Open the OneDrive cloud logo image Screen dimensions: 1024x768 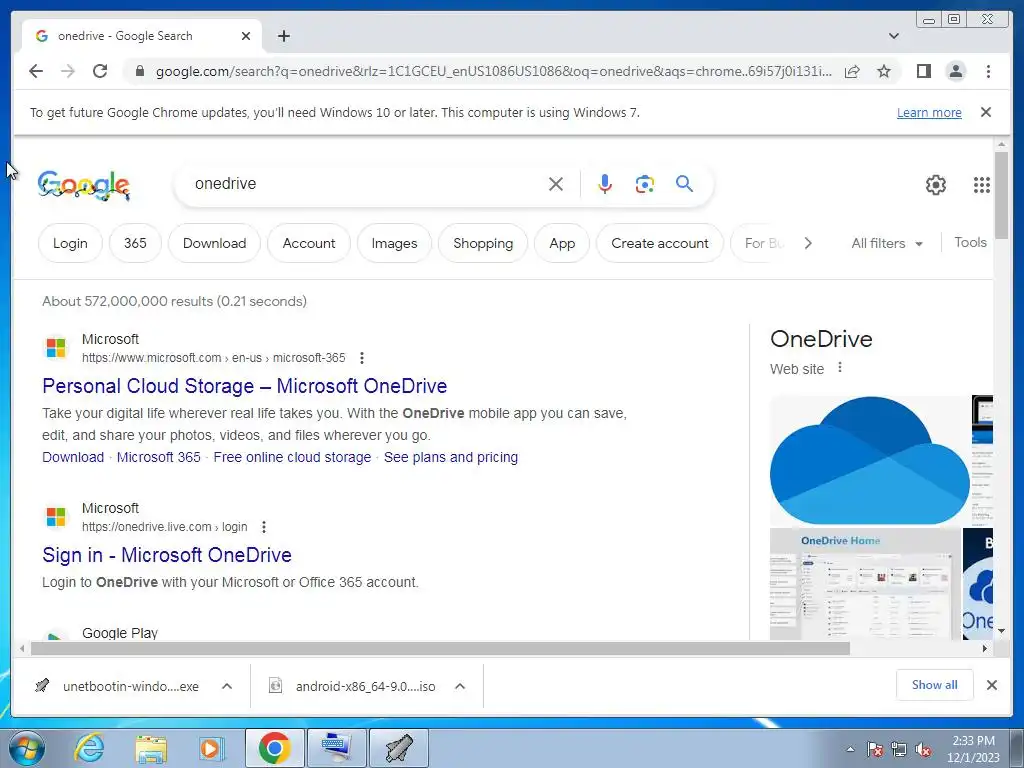pos(869,460)
